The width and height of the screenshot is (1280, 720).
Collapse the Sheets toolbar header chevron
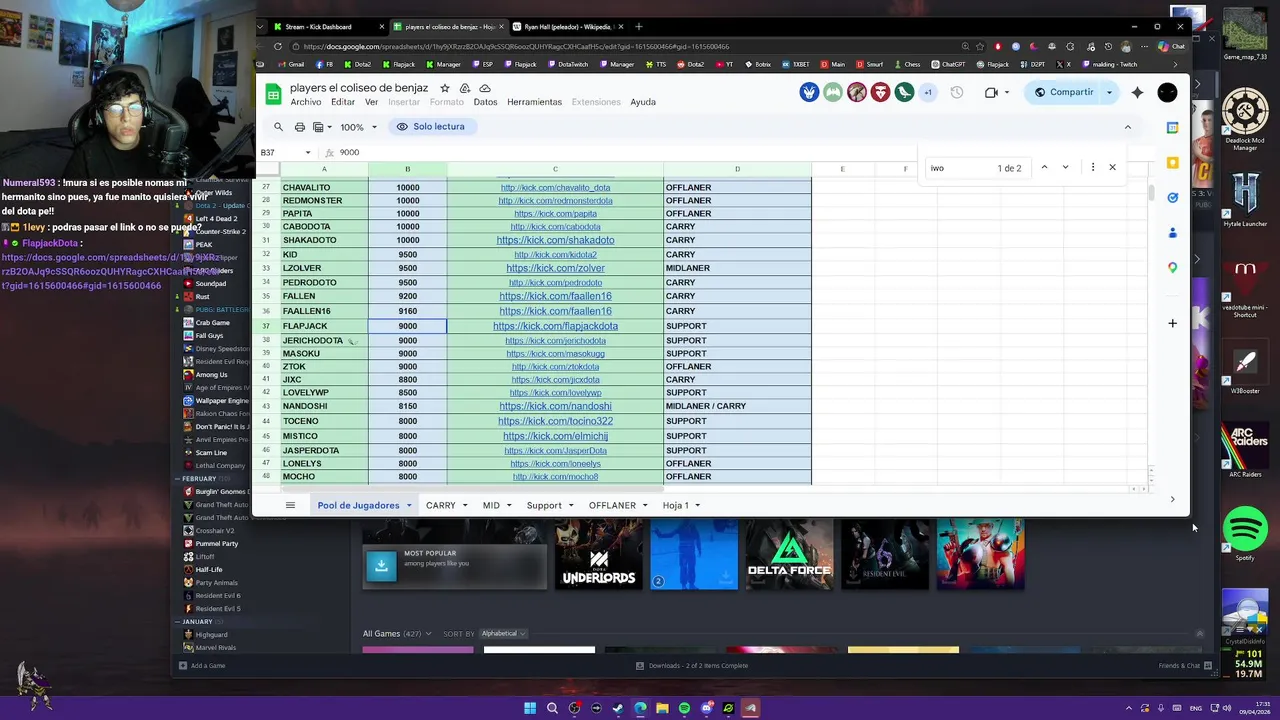click(x=1127, y=127)
